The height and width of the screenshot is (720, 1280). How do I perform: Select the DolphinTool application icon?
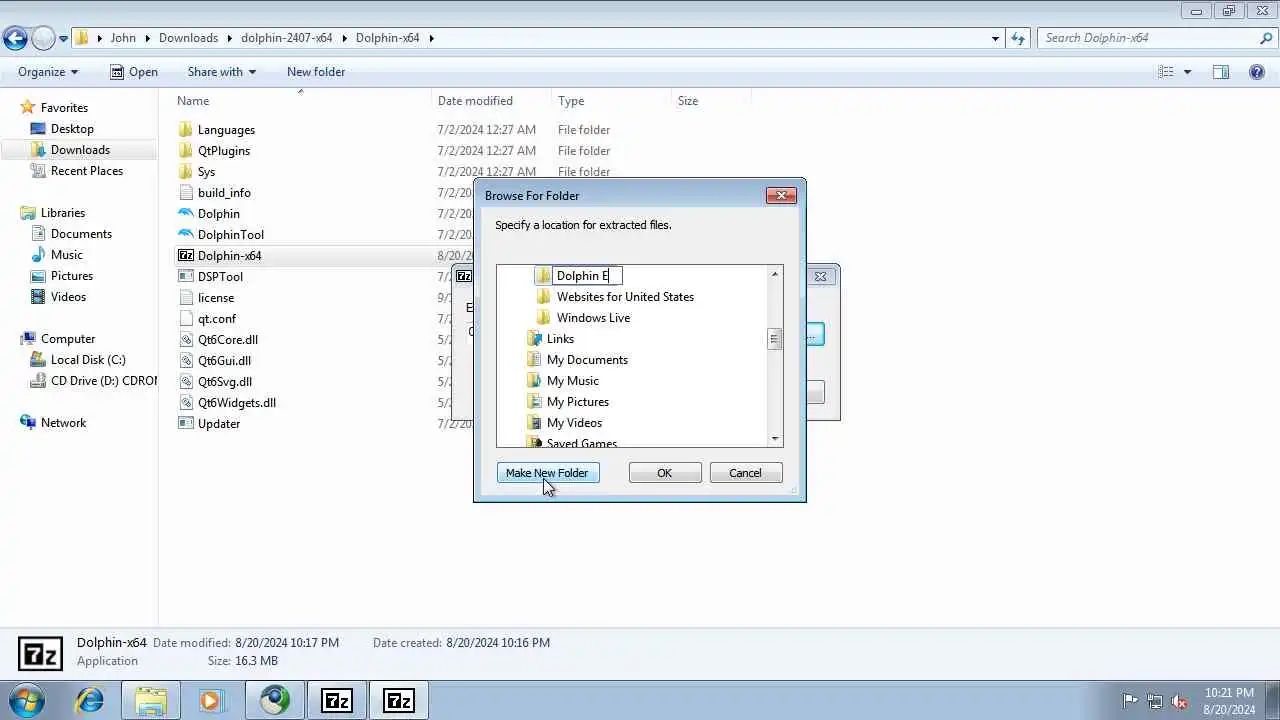[x=186, y=235]
